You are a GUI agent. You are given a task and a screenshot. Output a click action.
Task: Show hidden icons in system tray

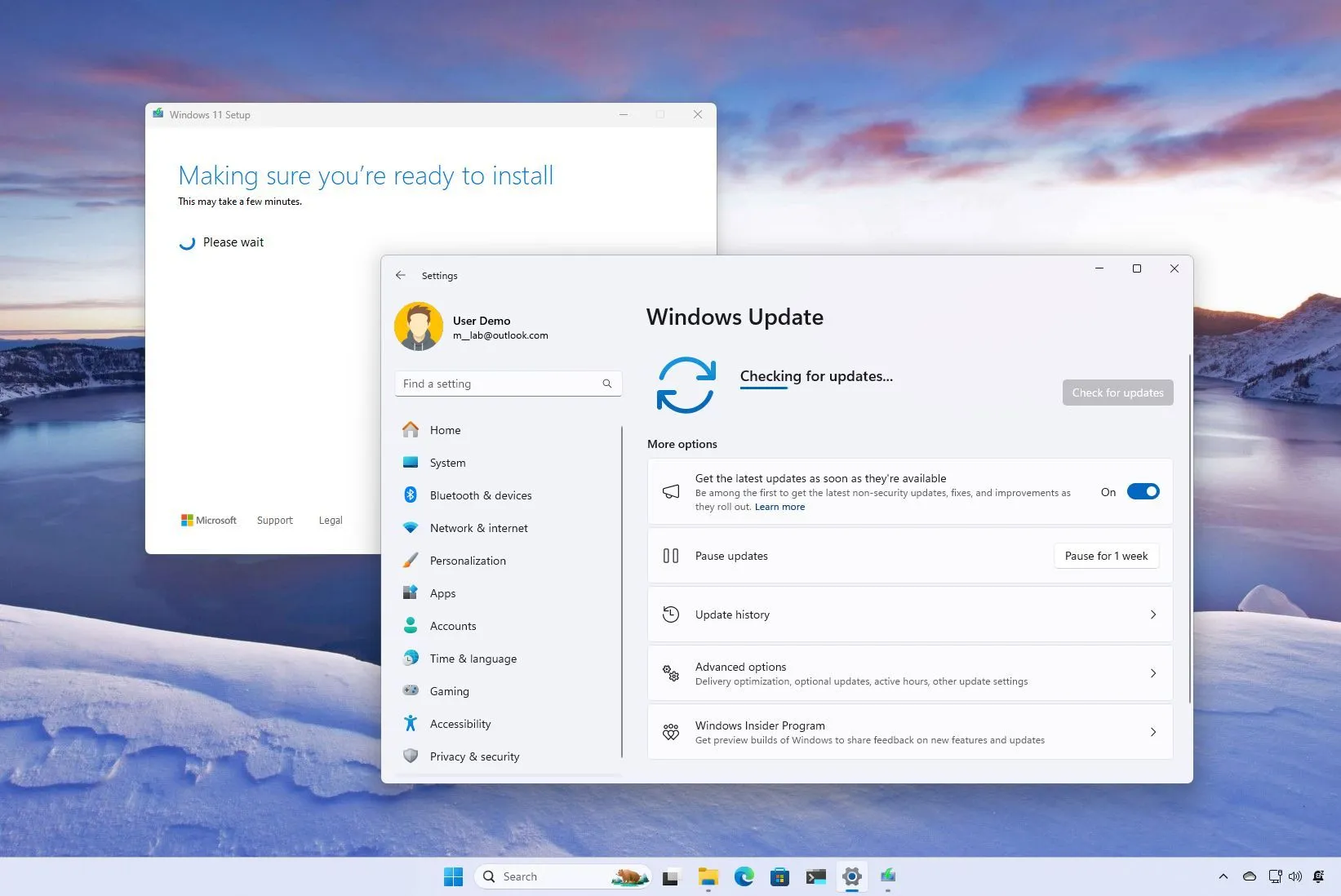1223,876
